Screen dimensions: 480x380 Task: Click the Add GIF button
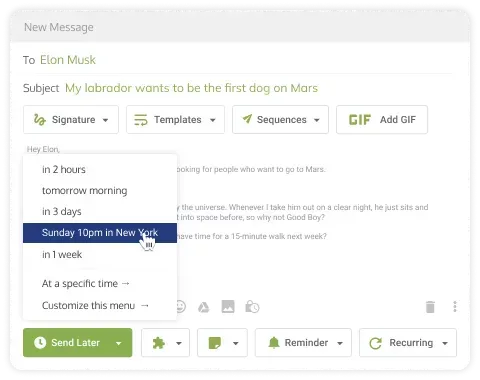point(382,120)
